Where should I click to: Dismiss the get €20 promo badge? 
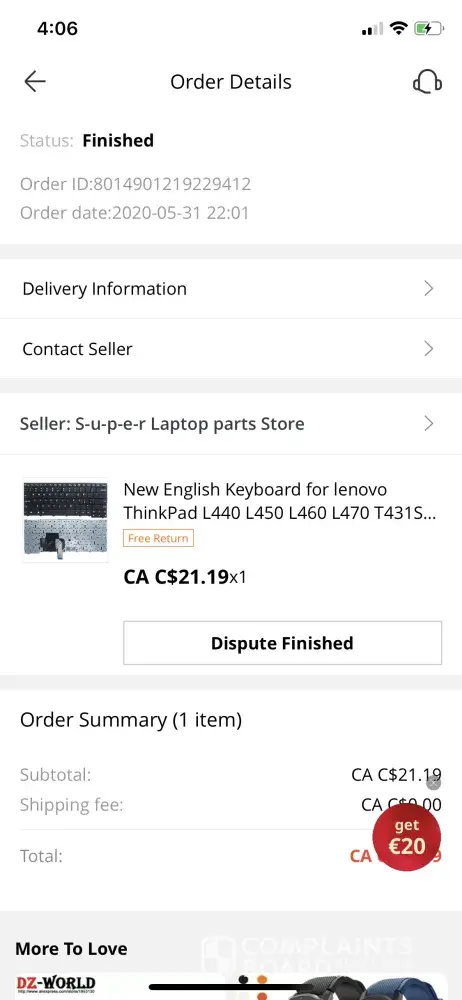(x=433, y=783)
